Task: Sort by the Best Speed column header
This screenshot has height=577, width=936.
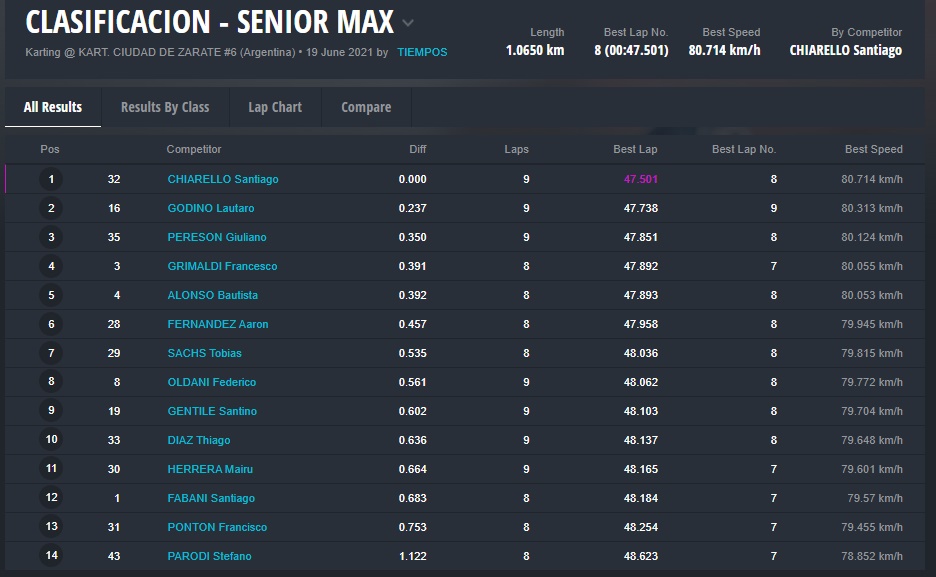Action: point(873,150)
